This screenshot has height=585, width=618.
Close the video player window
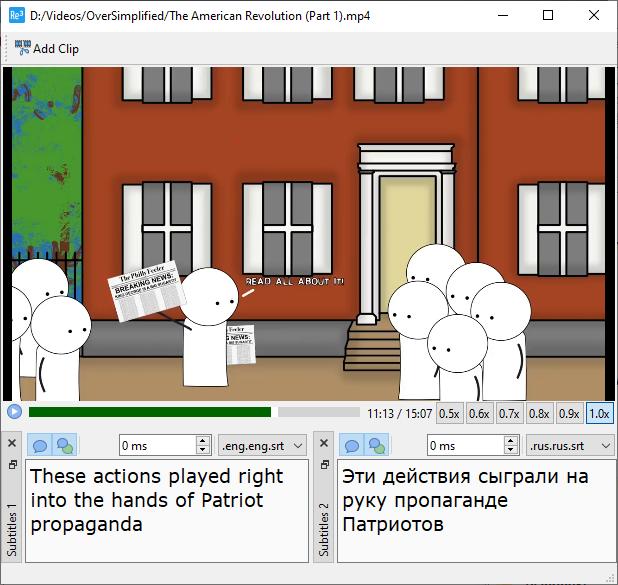594,16
